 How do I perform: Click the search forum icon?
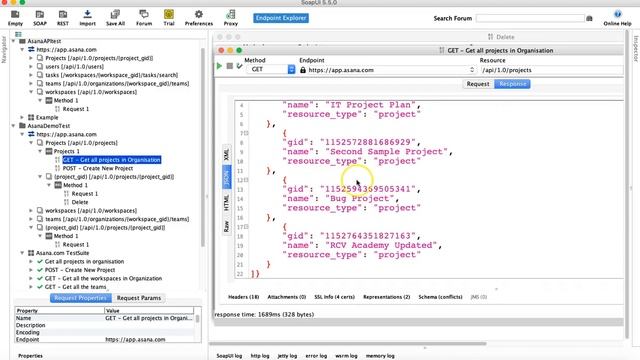589,18
